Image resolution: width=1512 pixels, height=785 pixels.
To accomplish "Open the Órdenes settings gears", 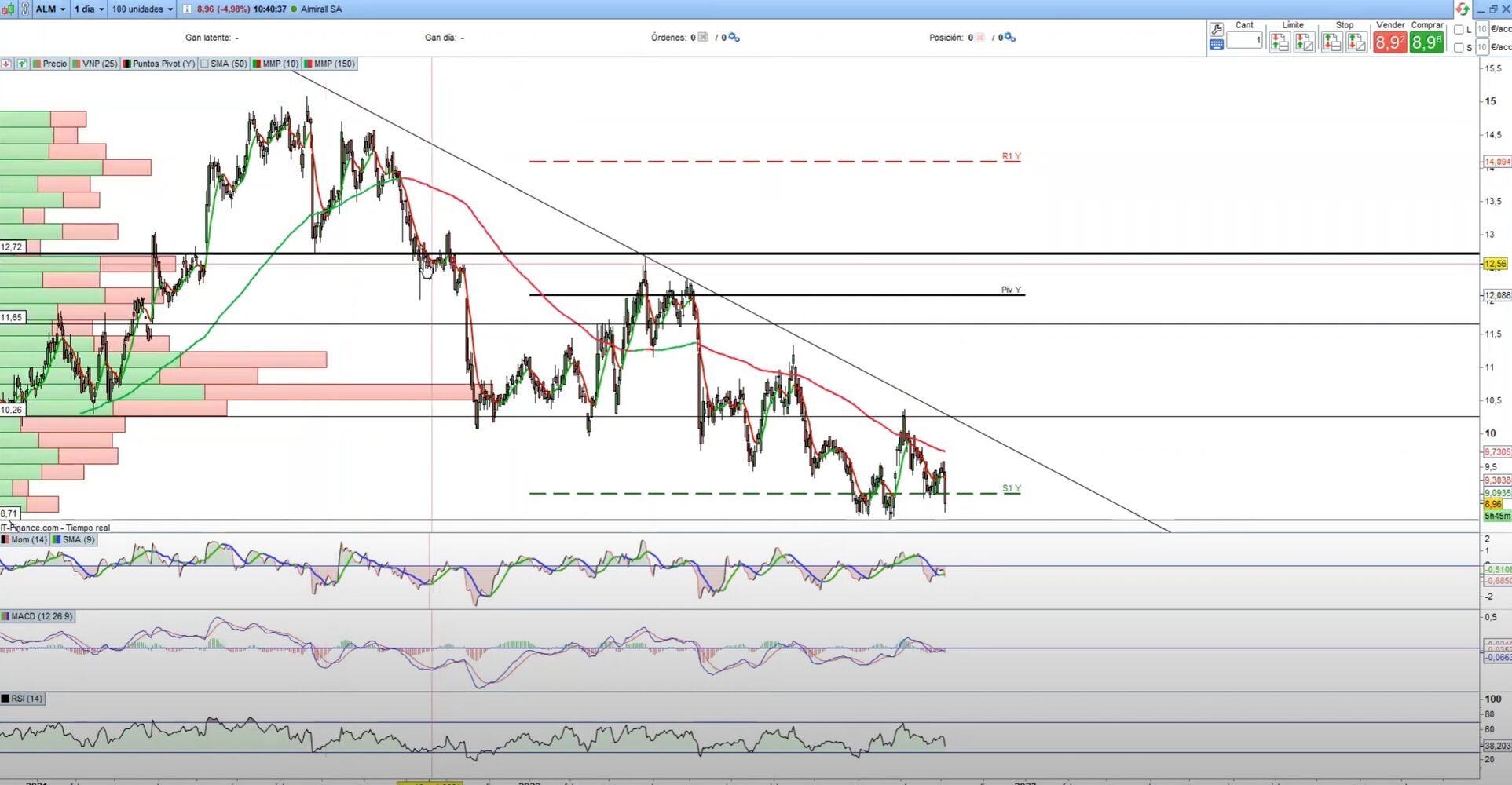I will point(734,37).
